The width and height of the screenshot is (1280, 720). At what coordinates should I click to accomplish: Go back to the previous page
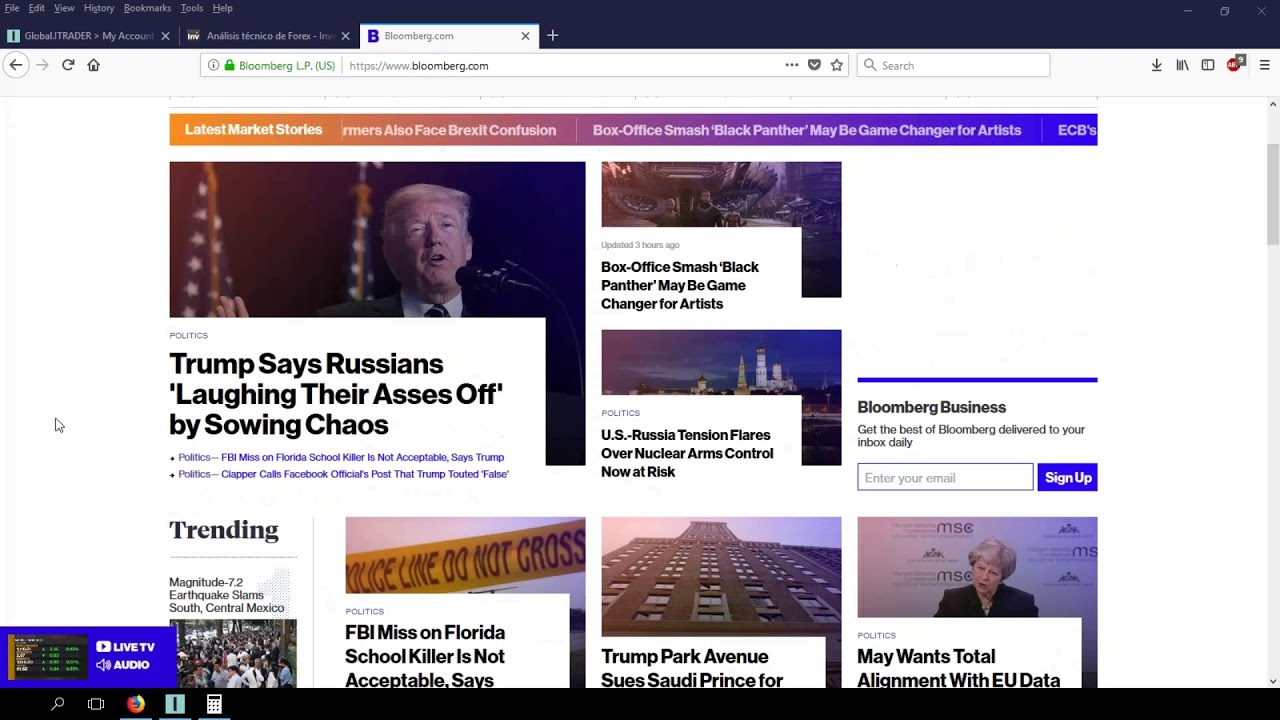[15, 65]
